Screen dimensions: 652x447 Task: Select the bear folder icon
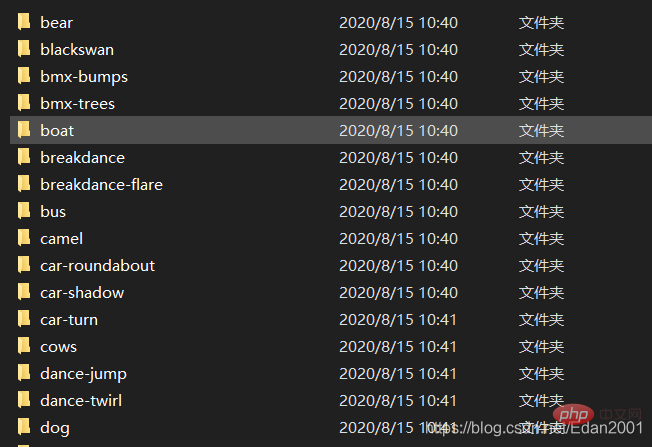pyautogui.click(x=24, y=22)
